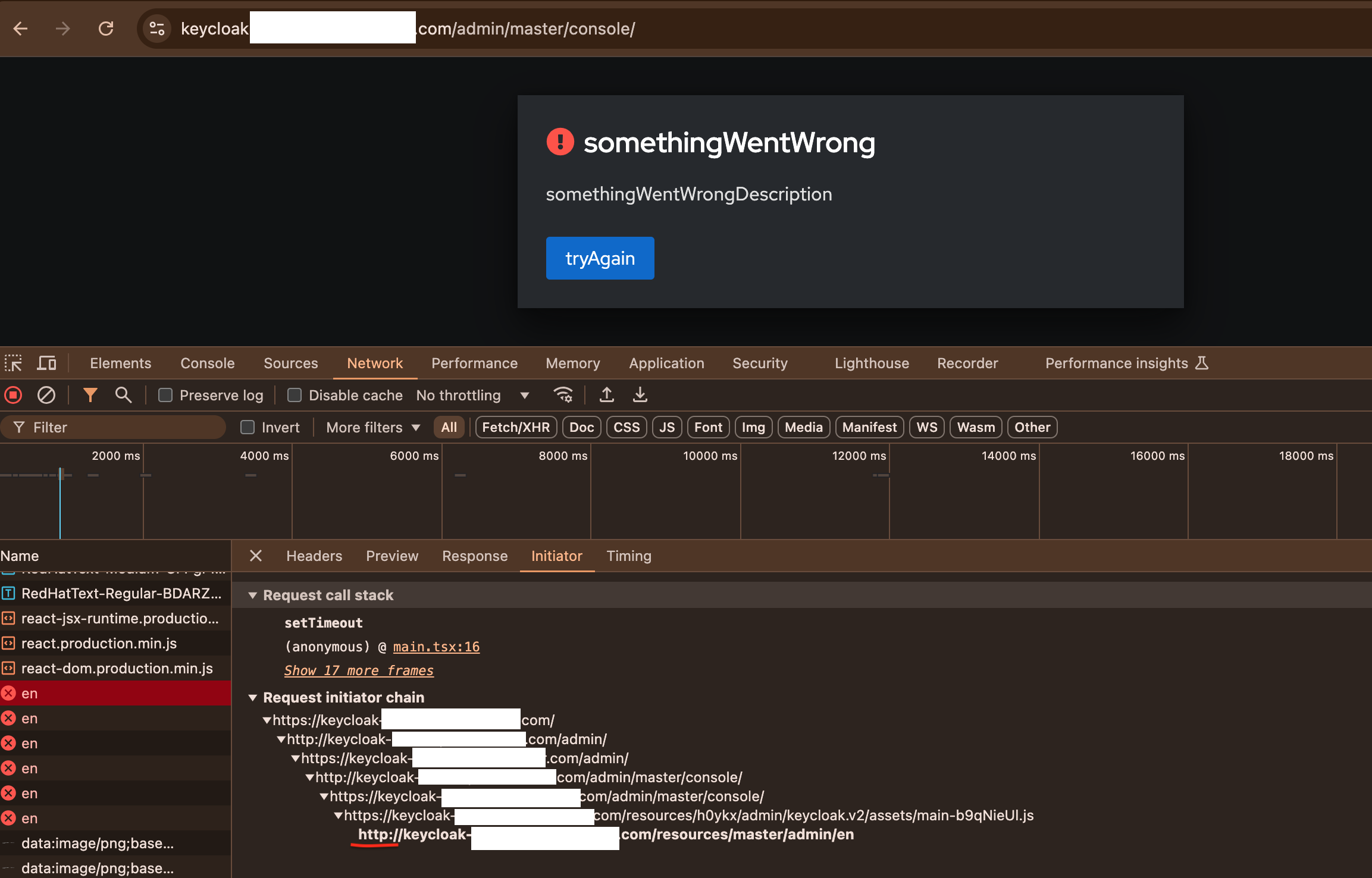
Task: Open the Response tab of the request
Action: [x=475, y=556]
